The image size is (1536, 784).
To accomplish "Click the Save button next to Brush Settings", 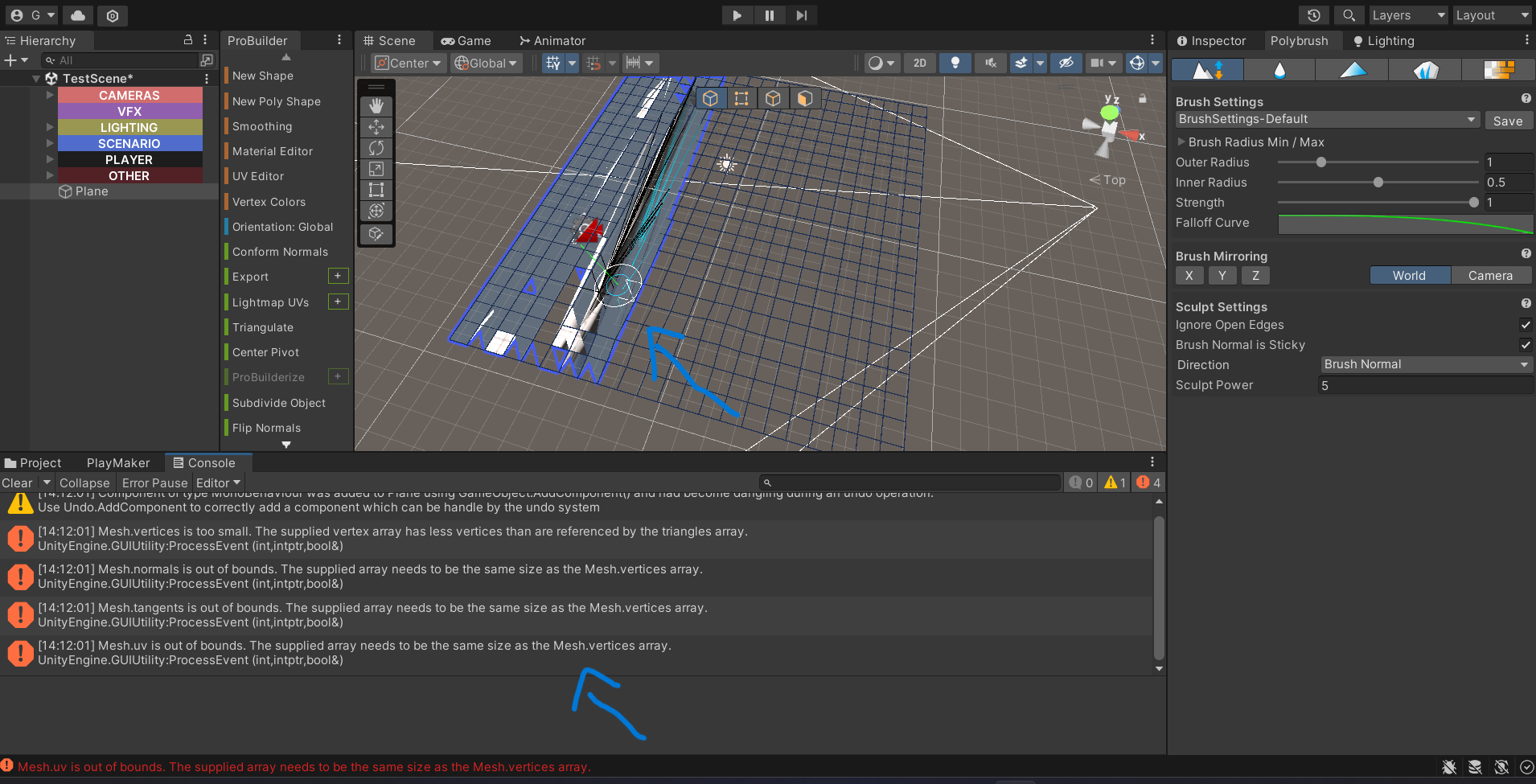I will pos(1508,121).
